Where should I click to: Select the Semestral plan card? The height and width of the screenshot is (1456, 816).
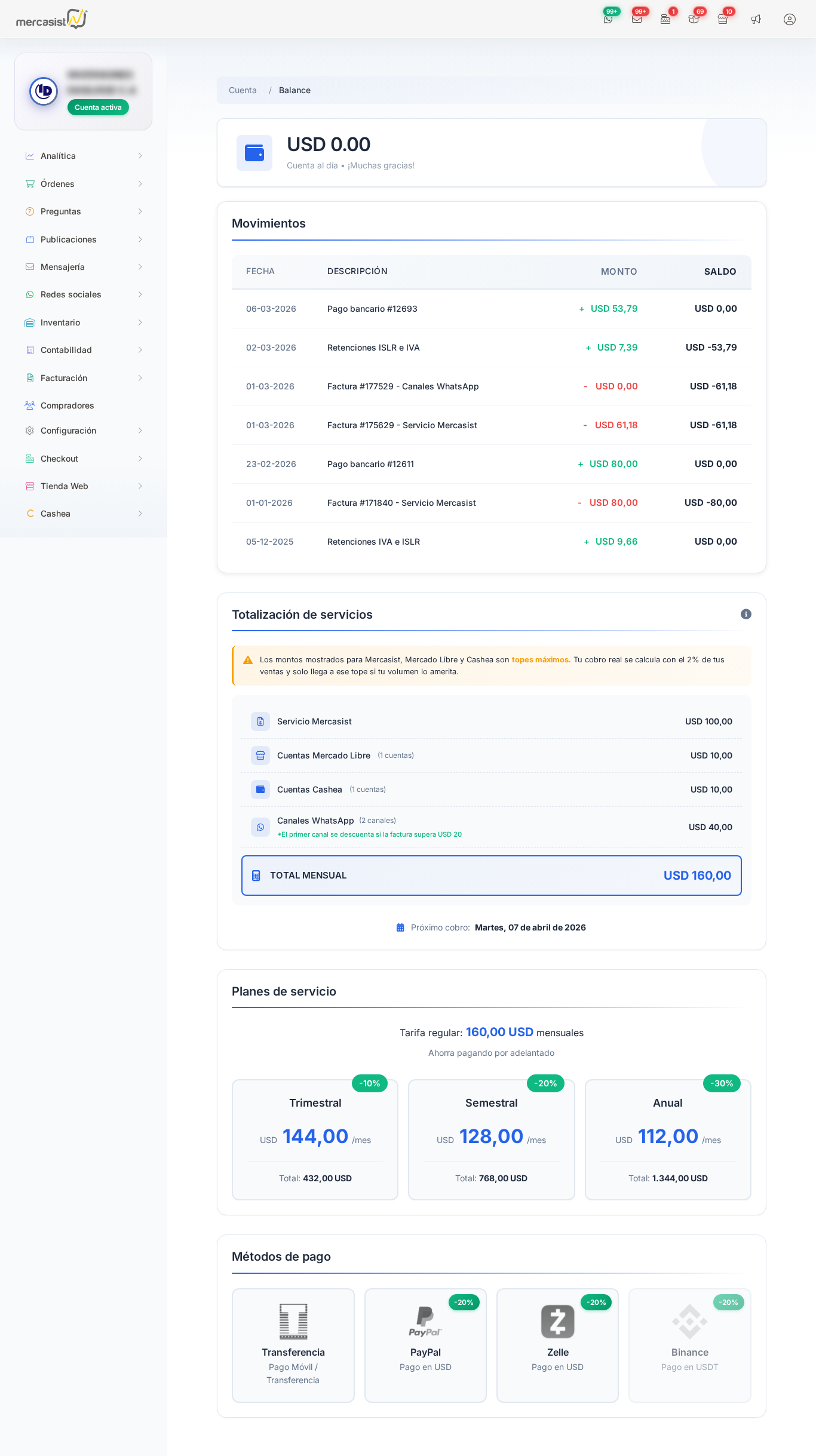491,1139
